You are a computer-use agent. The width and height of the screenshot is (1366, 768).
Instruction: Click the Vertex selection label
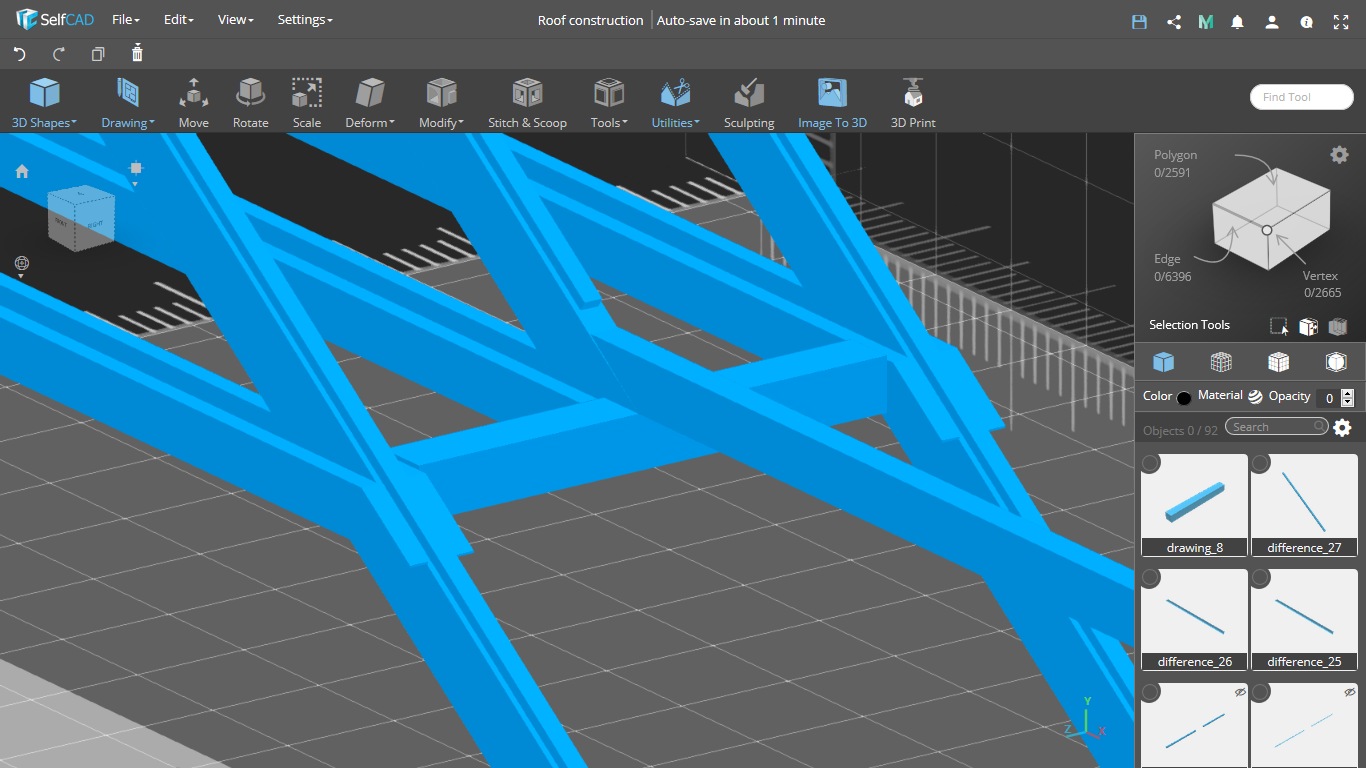coord(1322,275)
